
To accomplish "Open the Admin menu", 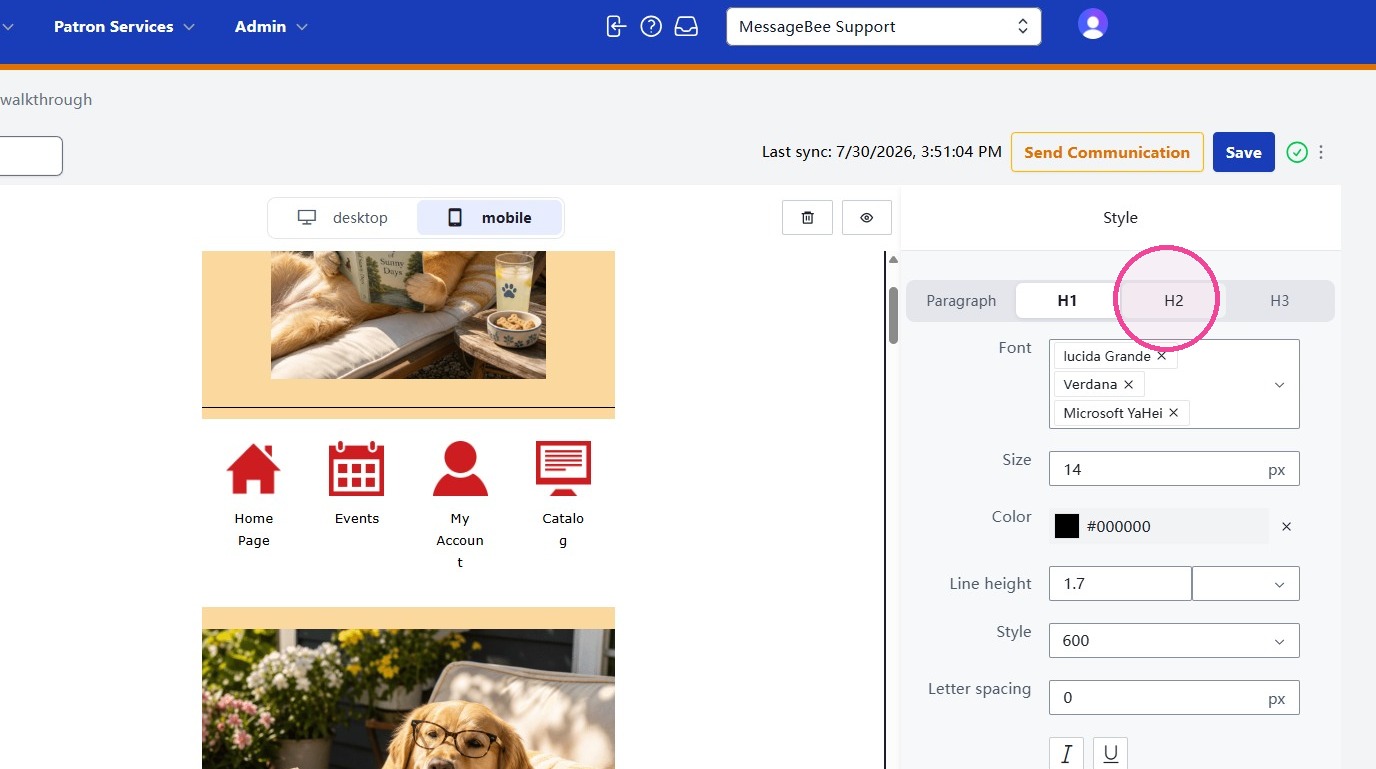I will pos(271,27).
